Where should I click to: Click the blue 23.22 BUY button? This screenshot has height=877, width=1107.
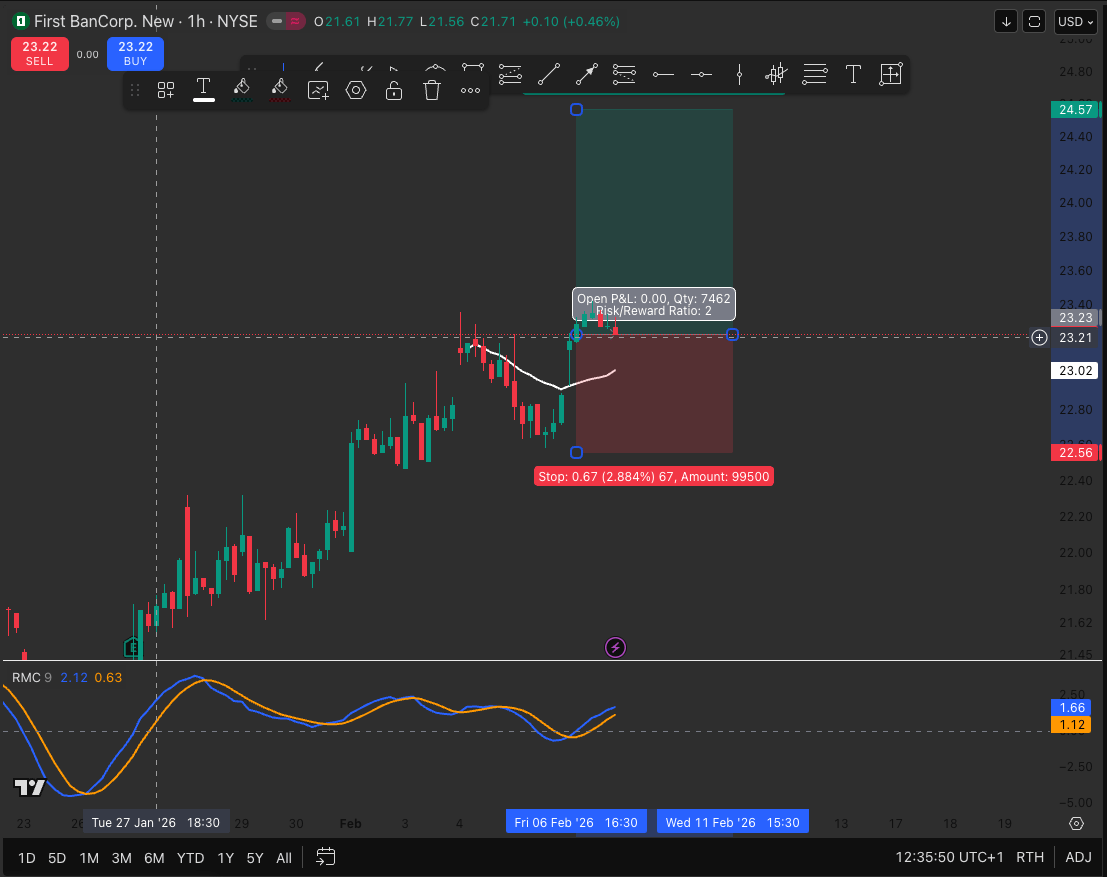point(136,54)
